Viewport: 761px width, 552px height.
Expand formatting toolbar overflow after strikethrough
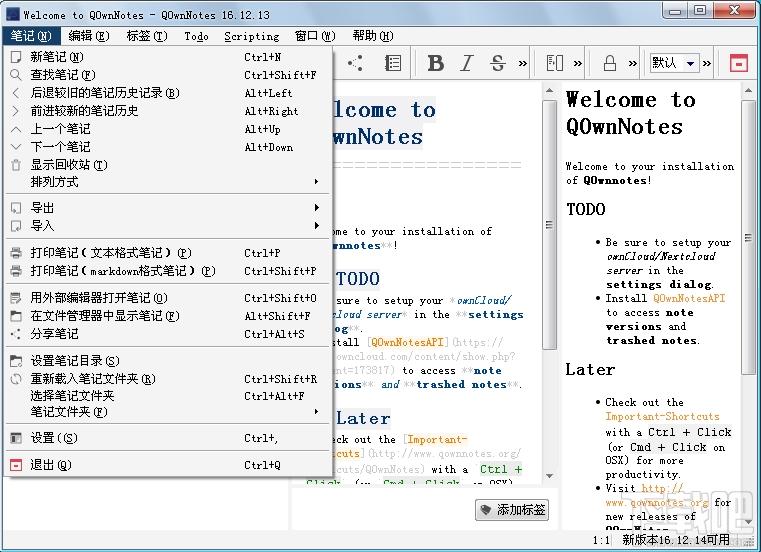[523, 63]
